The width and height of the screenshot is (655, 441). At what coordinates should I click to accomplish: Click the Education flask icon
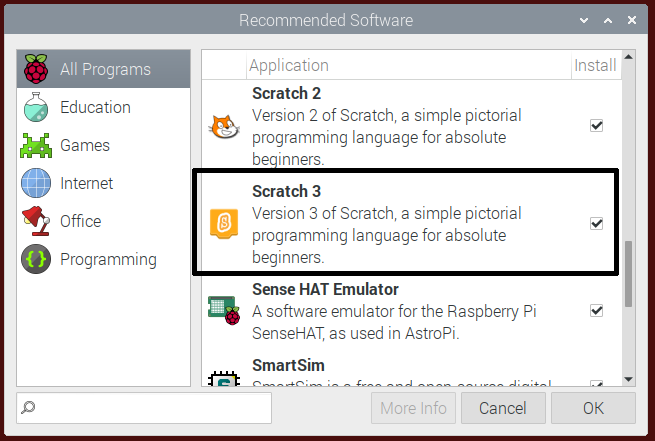tap(36, 108)
